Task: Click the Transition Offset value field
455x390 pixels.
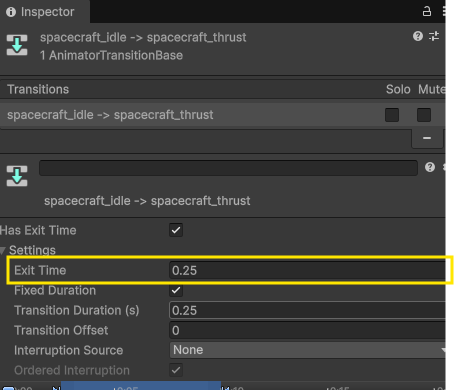Action: tap(307, 330)
